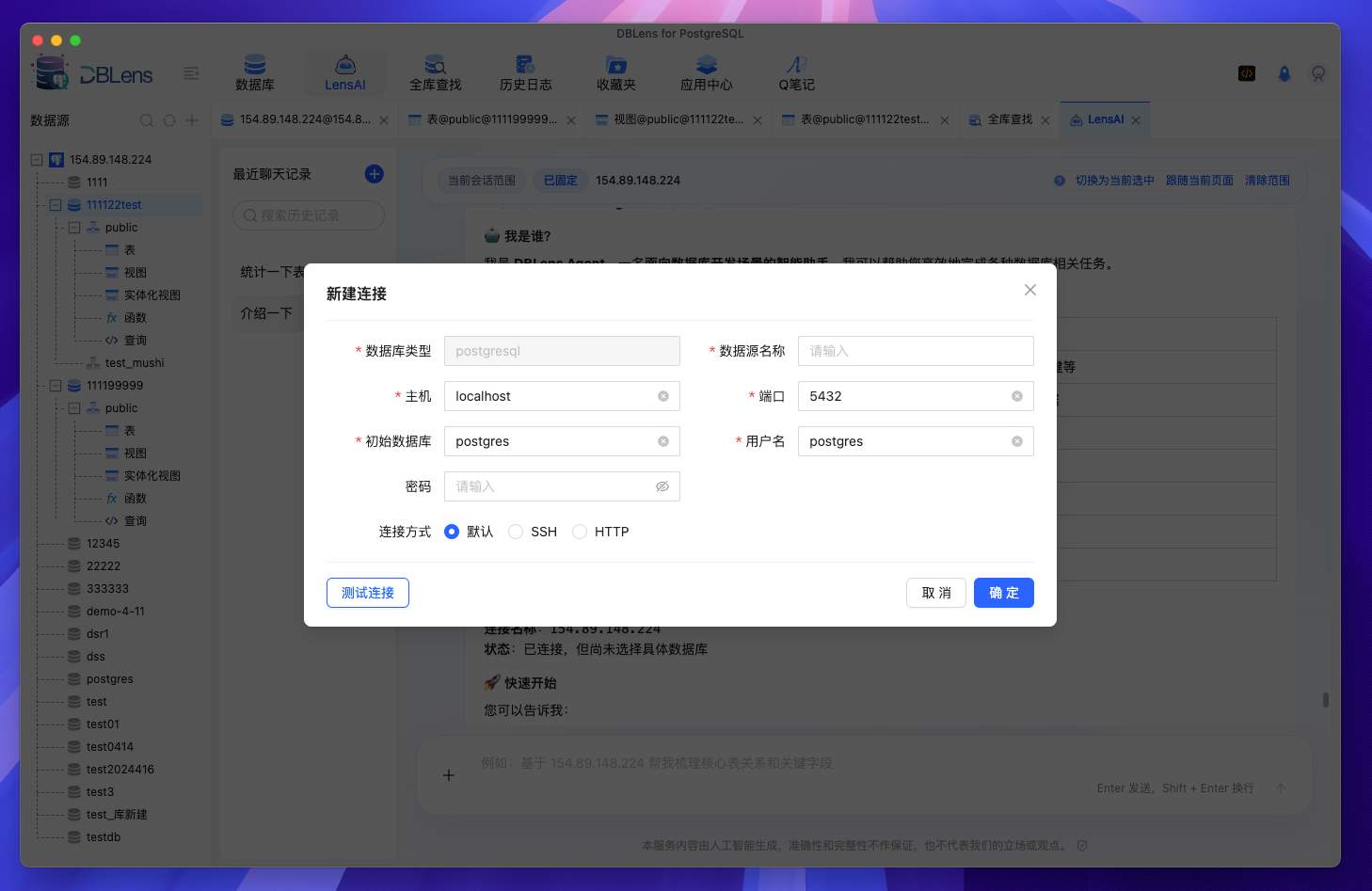Screen dimensions: 1372x891
Task: Open Q笔记 notes tool
Action: click(796, 72)
